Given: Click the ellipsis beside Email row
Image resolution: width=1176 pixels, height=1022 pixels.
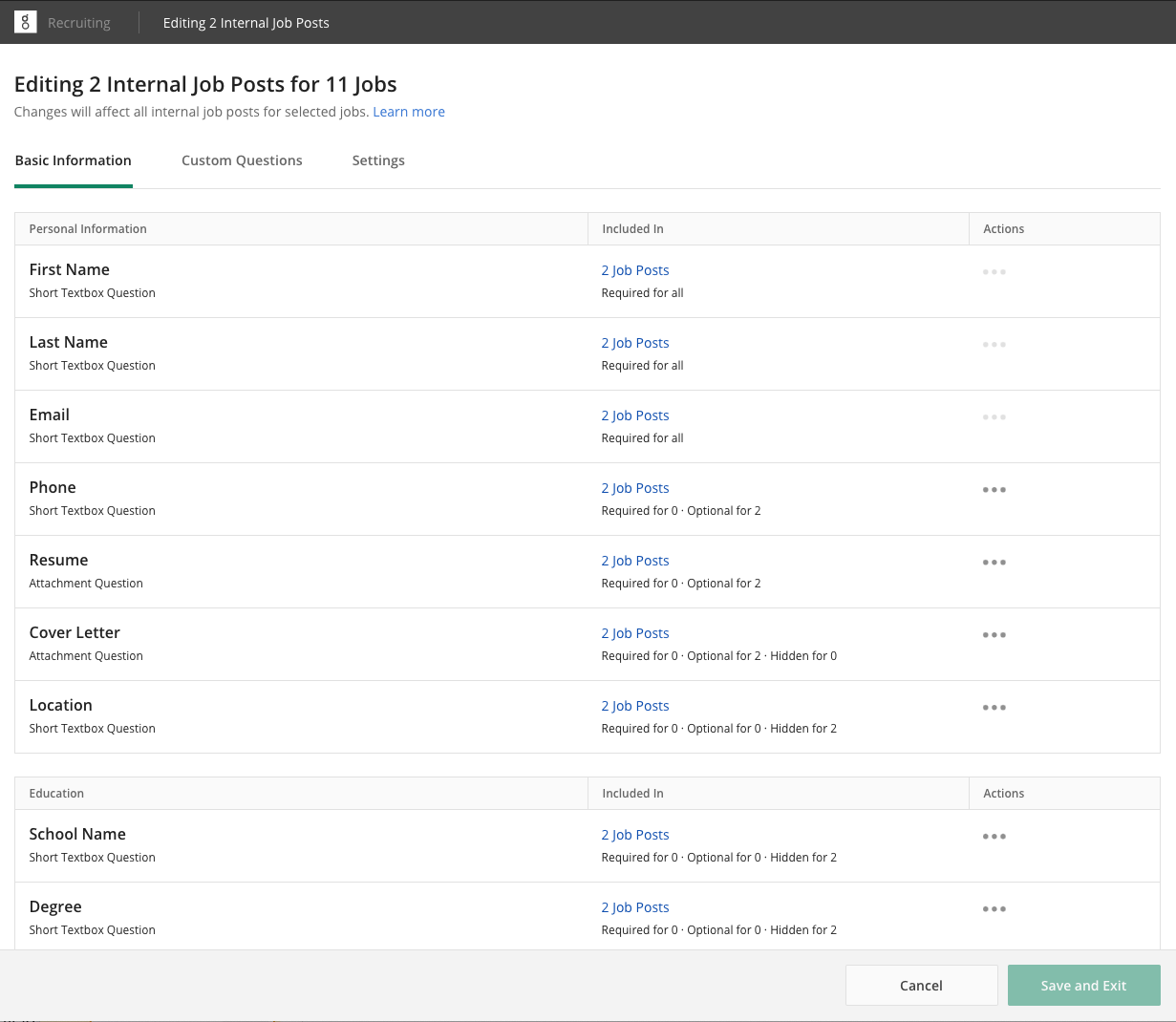Looking at the screenshot, I should point(994,417).
